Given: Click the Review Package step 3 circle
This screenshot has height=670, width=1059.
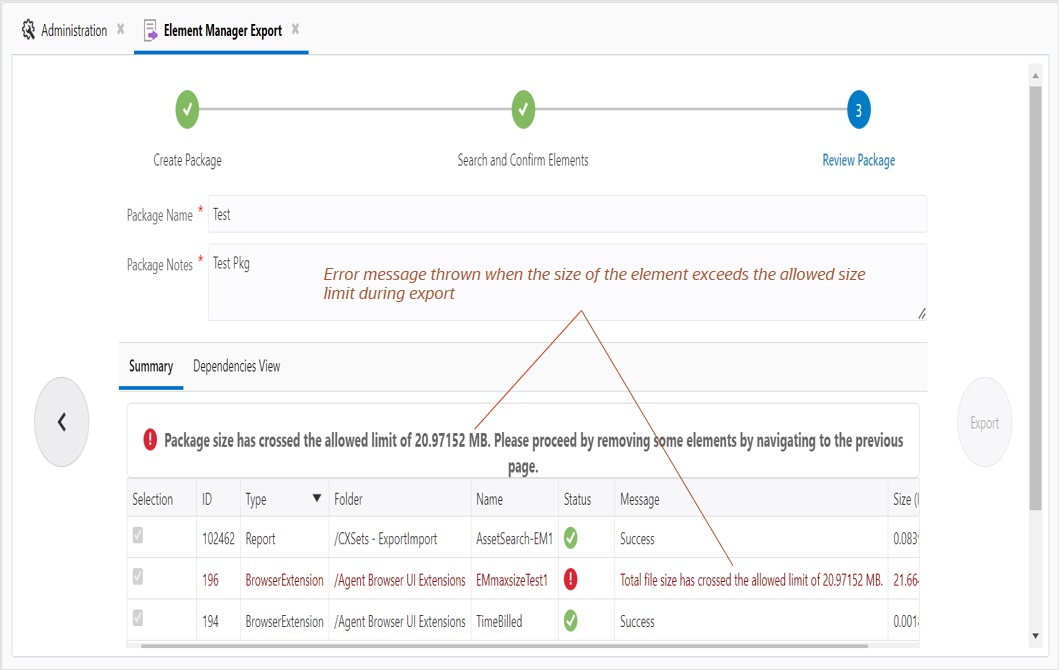Looking at the screenshot, I should 858,109.
